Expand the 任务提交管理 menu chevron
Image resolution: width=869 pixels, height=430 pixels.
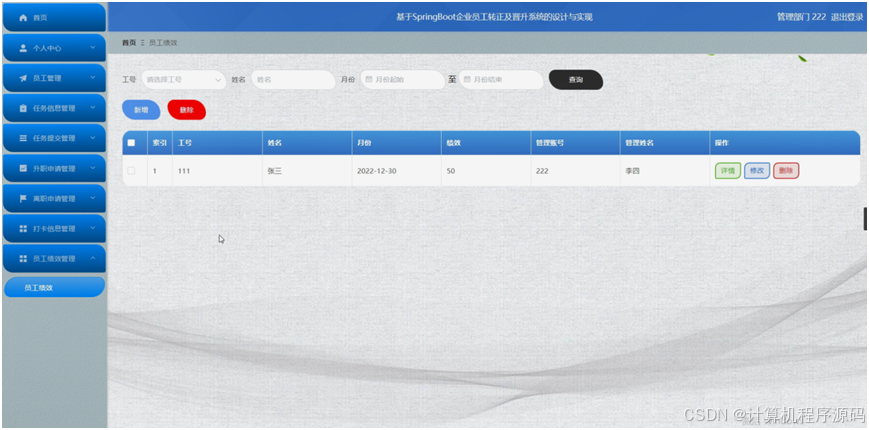tap(93, 139)
